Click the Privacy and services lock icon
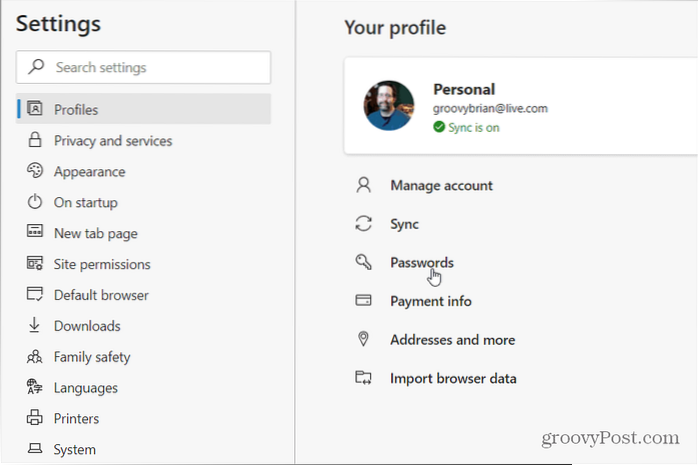This screenshot has height=465, width=698. 35,141
